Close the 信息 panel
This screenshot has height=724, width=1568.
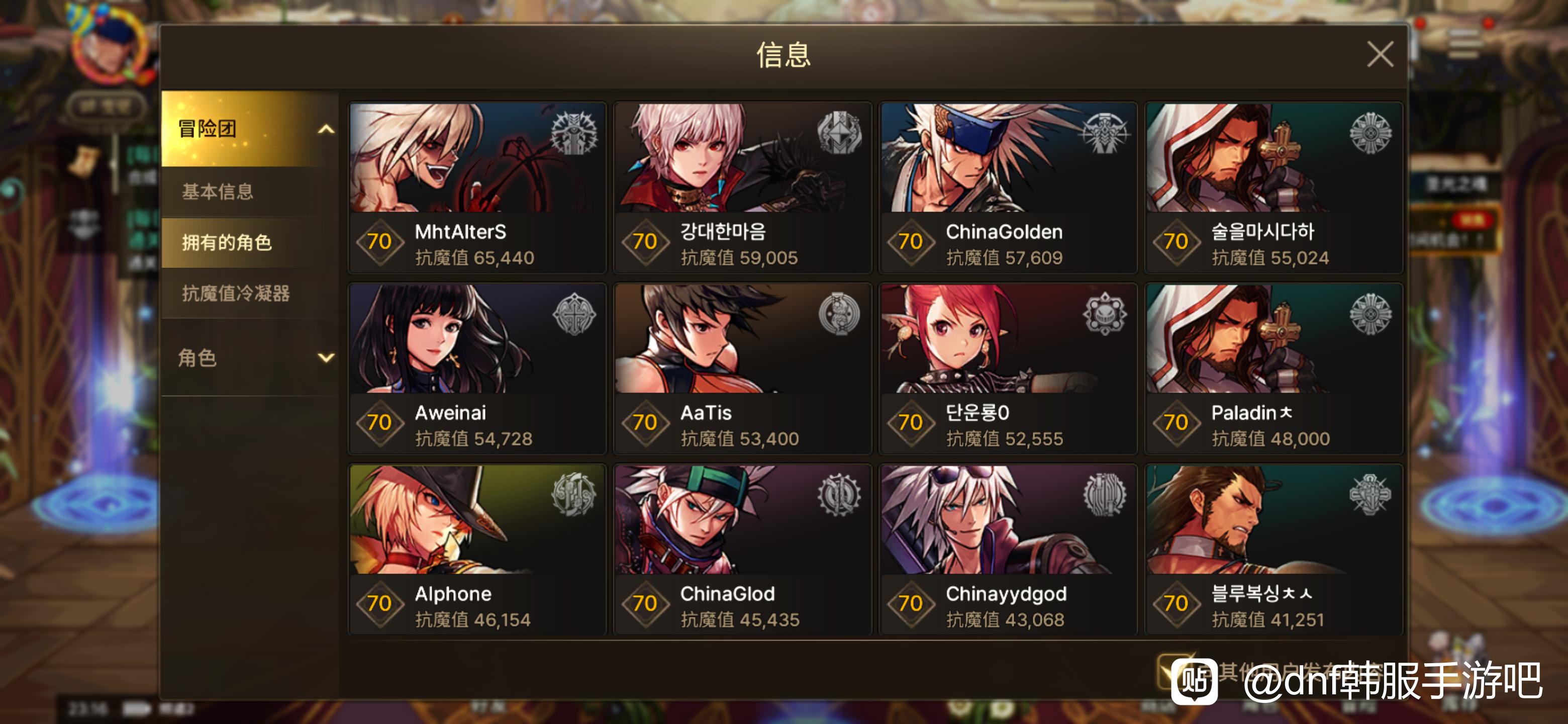pyautogui.click(x=1380, y=55)
